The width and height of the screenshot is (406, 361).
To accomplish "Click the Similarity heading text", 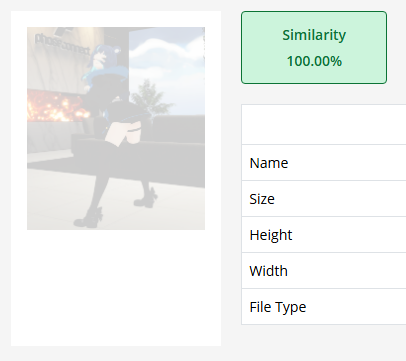I will click(x=314, y=35).
